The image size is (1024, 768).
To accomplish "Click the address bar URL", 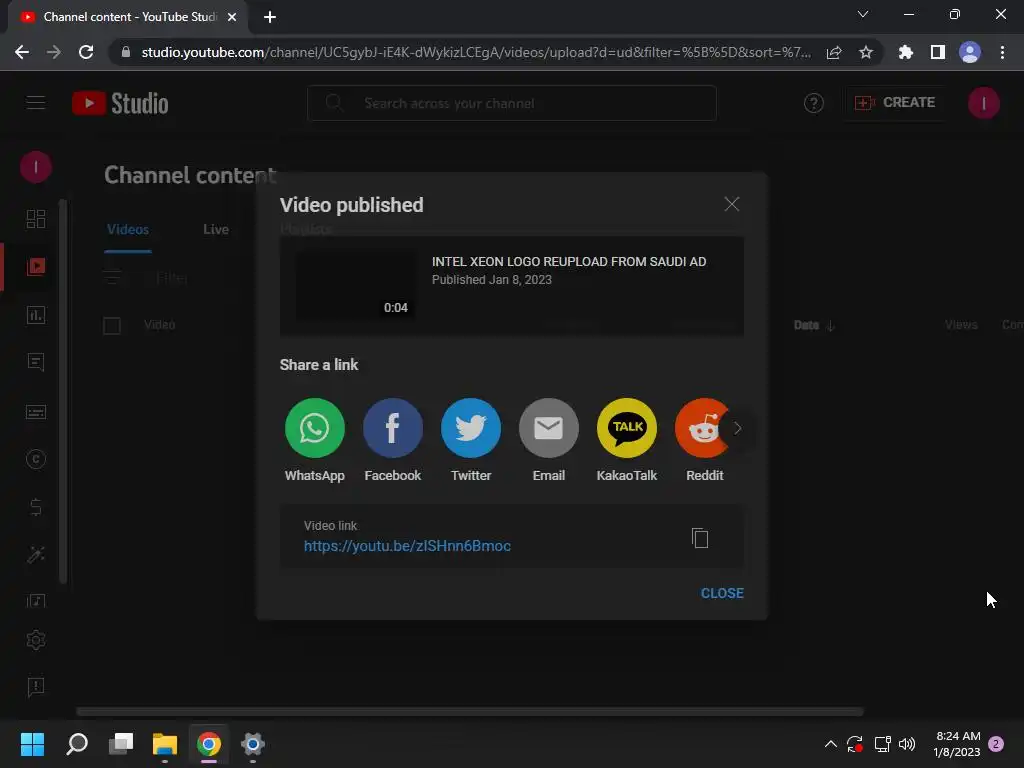I will (476, 52).
